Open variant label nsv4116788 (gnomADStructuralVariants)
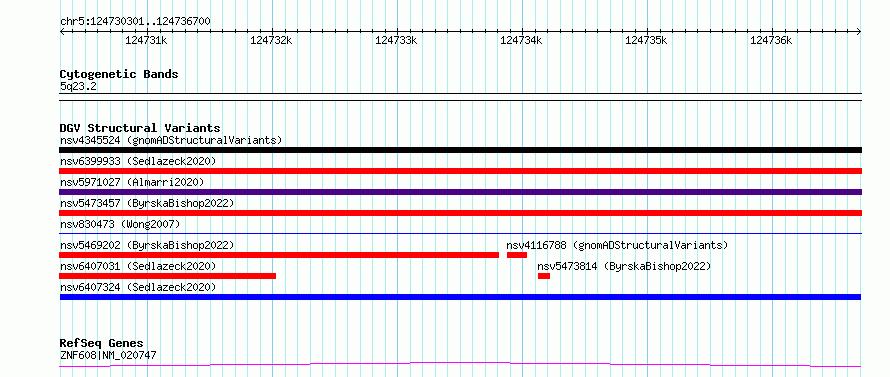This screenshot has width=890, height=377. point(617,245)
